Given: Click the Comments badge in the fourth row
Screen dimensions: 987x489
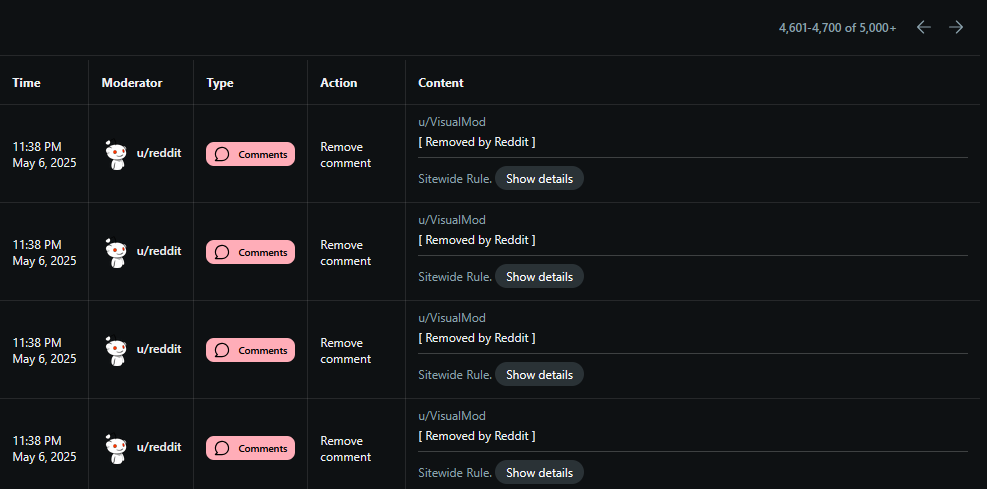Looking at the screenshot, I should coord(251,449).
